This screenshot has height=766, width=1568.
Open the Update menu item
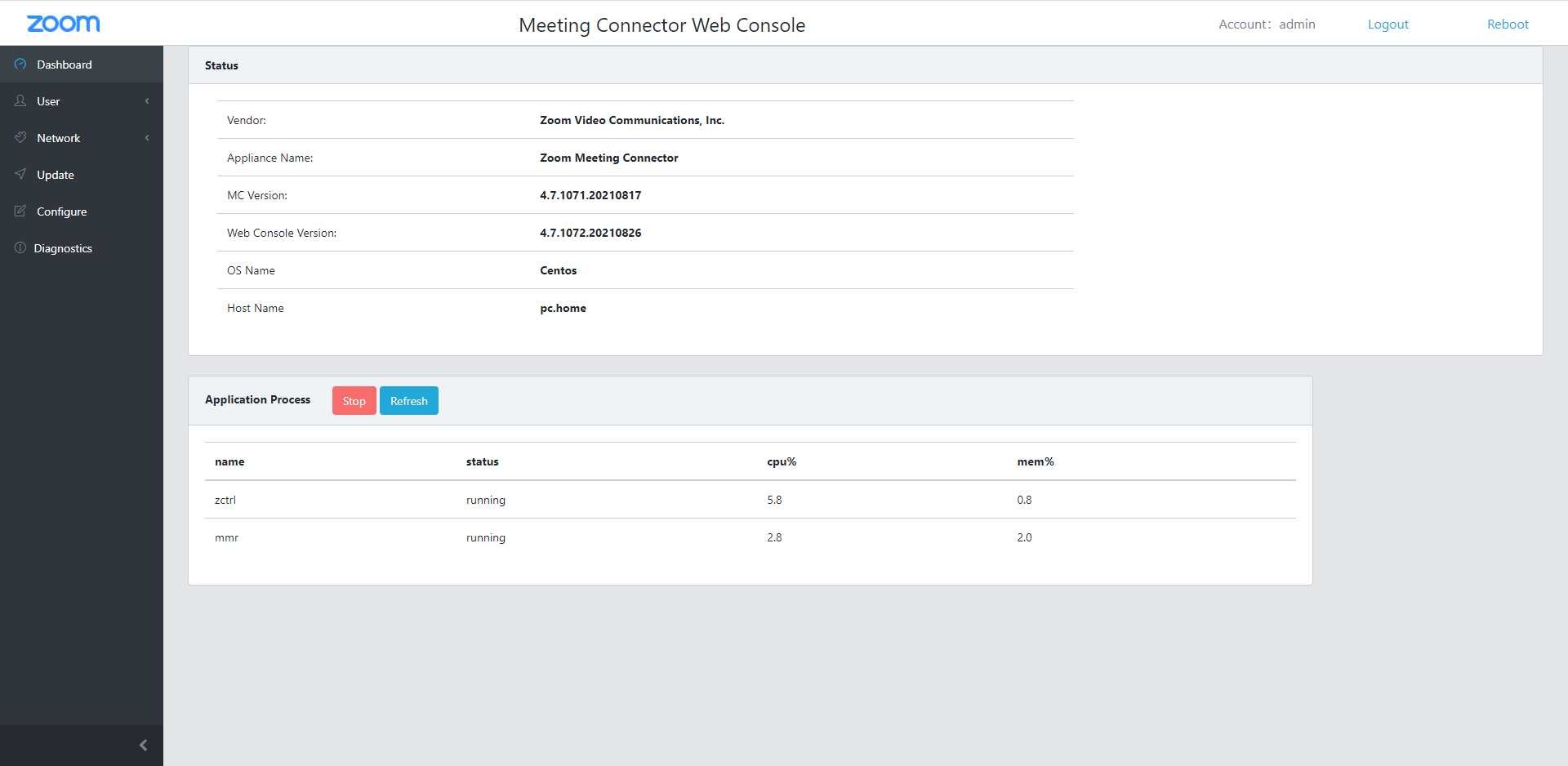coord(82,175)
